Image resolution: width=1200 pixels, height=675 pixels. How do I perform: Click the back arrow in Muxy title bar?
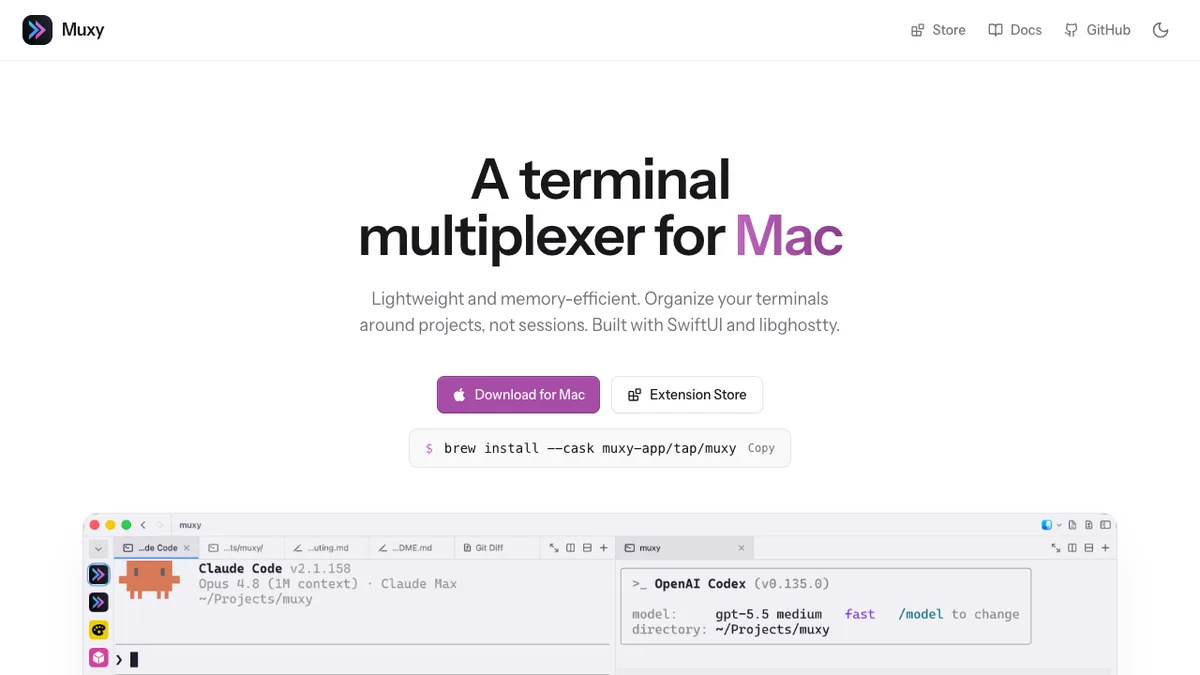click(143, 524)
